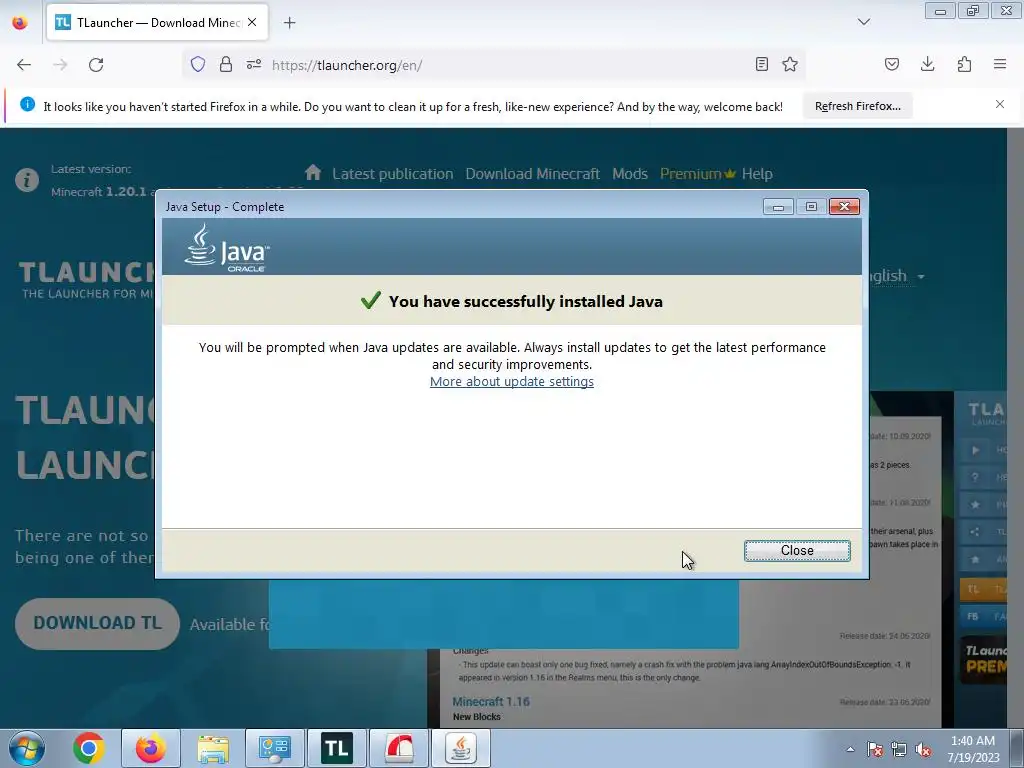Click the site padlock security icon
This screenshot has width=1024, height=768.
(226, 65)
